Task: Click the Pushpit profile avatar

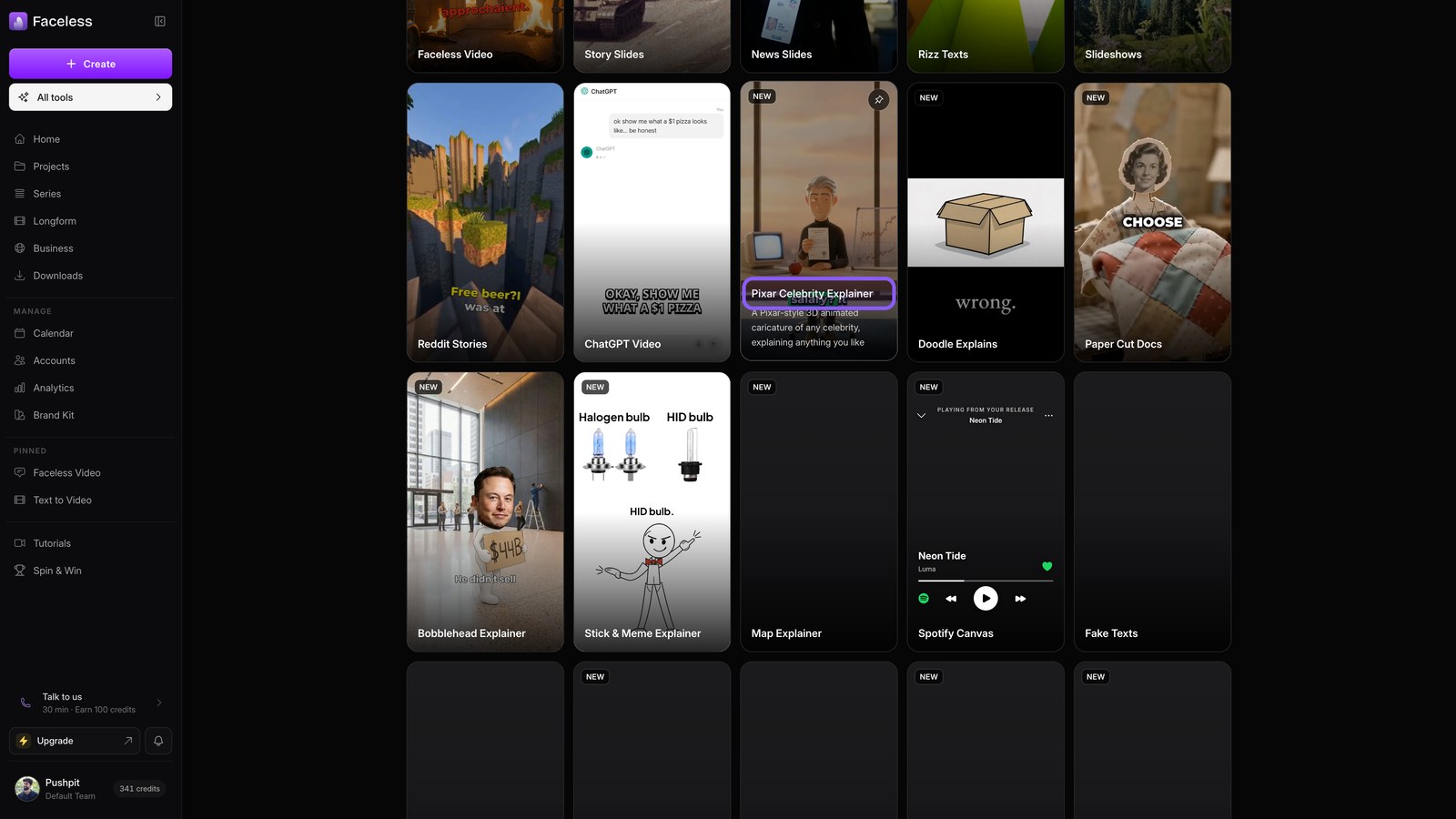Action: [x=27, y=789]
